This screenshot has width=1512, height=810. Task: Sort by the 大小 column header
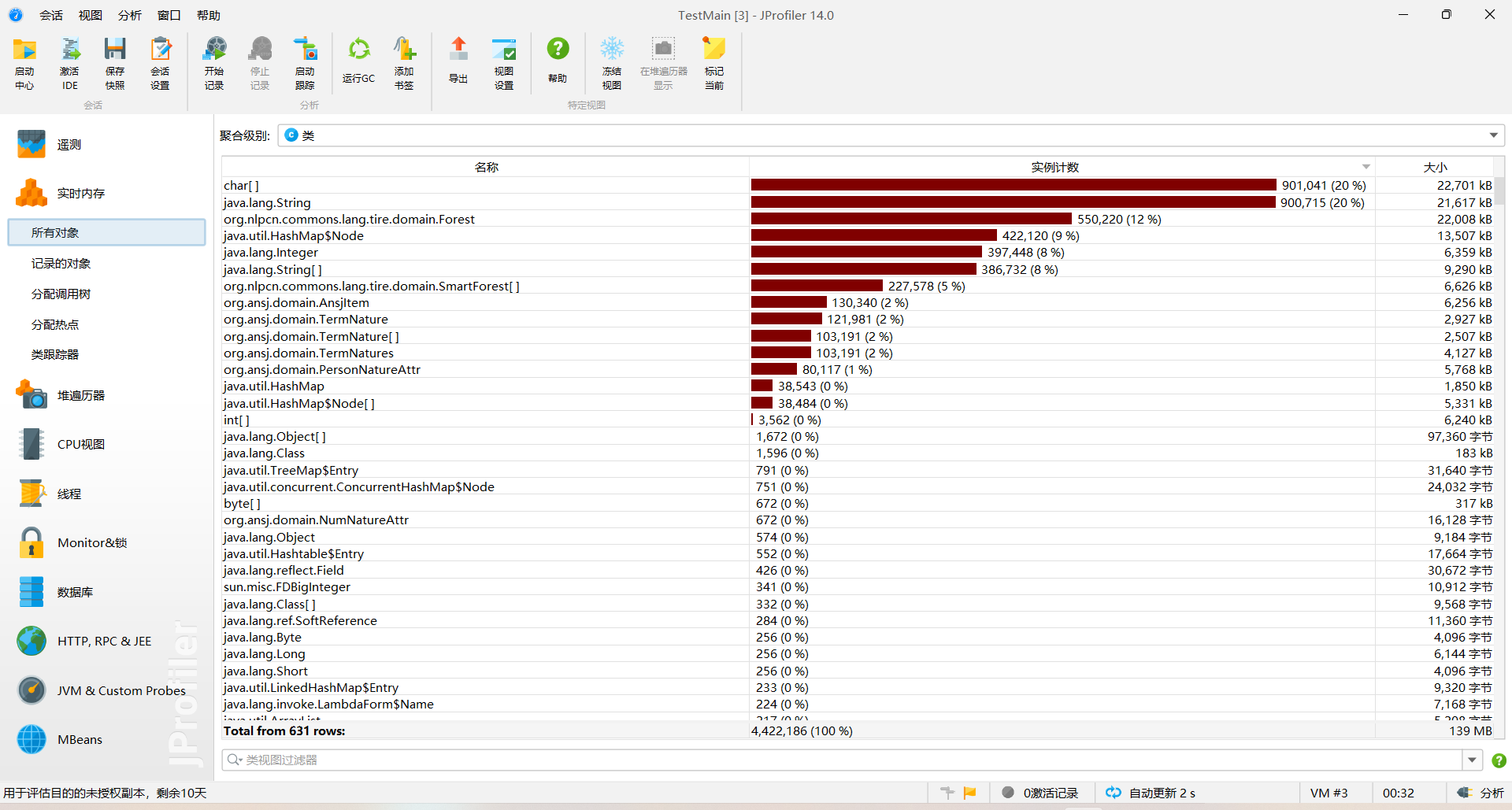point(1435,167)
